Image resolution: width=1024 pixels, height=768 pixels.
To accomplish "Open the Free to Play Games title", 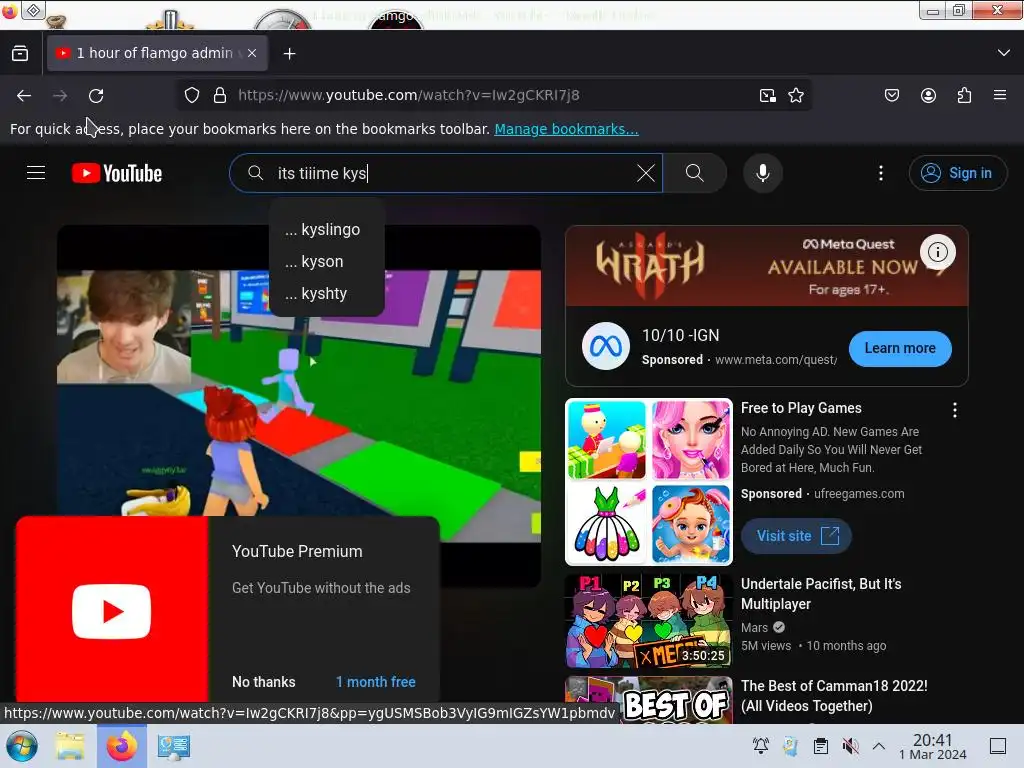I will 801,408.
